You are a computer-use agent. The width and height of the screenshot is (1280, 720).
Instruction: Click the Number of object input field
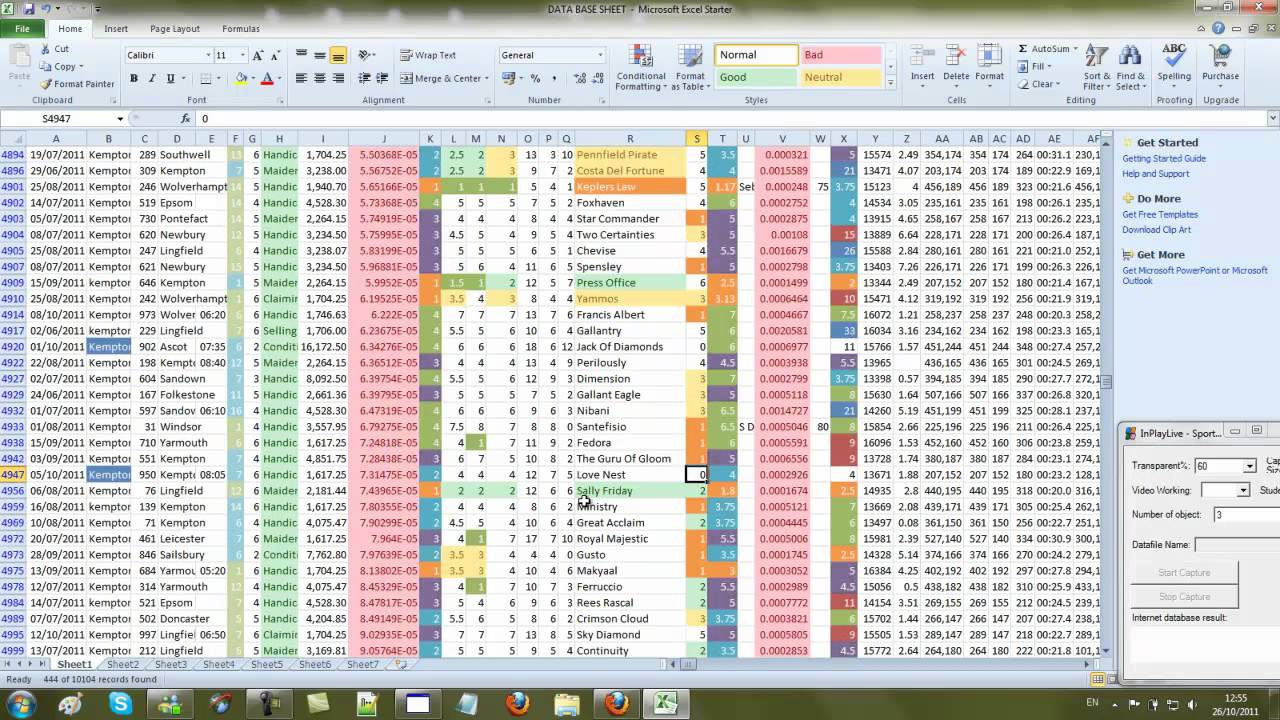pos(1246,515)
